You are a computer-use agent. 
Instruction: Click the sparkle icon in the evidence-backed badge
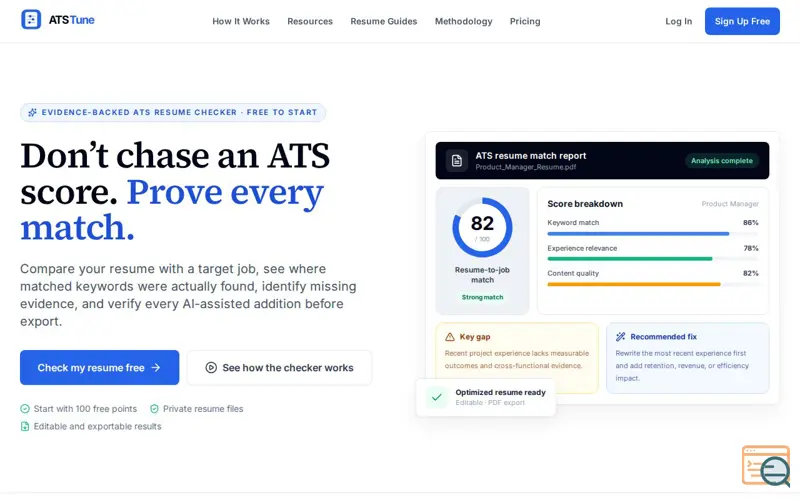[32, 112]
